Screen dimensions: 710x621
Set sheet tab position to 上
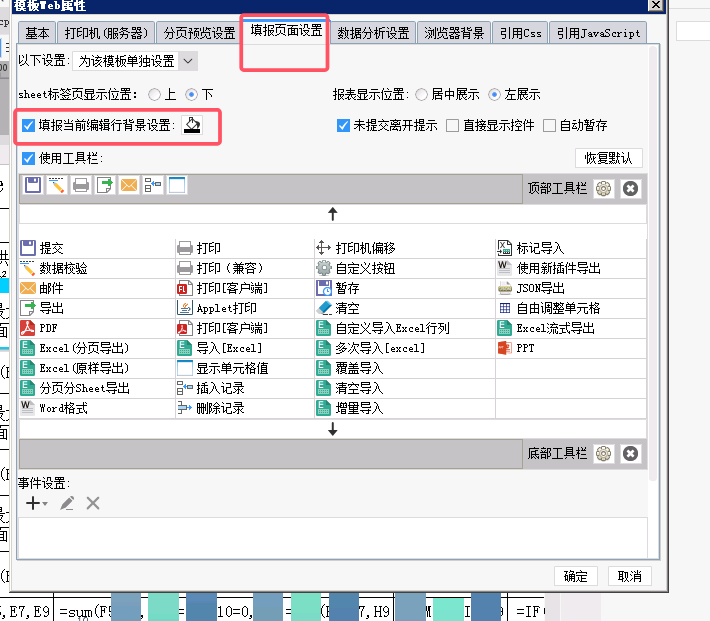pyautogui.click(x=154, y=95)
